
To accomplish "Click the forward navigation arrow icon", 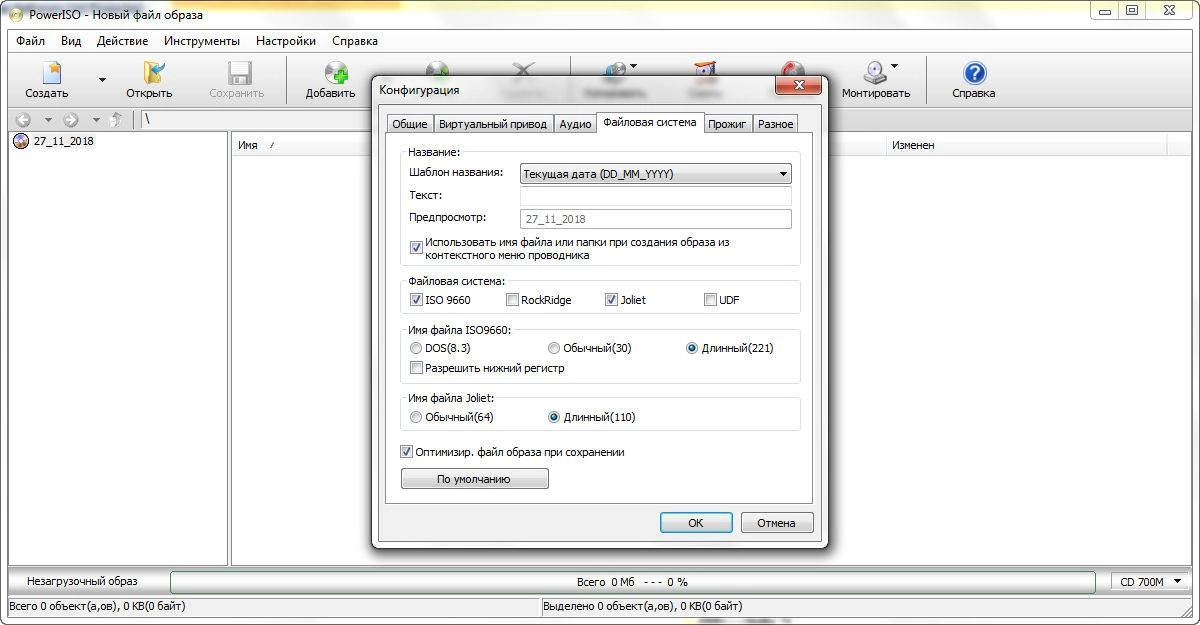I will (x=70, y=119).
